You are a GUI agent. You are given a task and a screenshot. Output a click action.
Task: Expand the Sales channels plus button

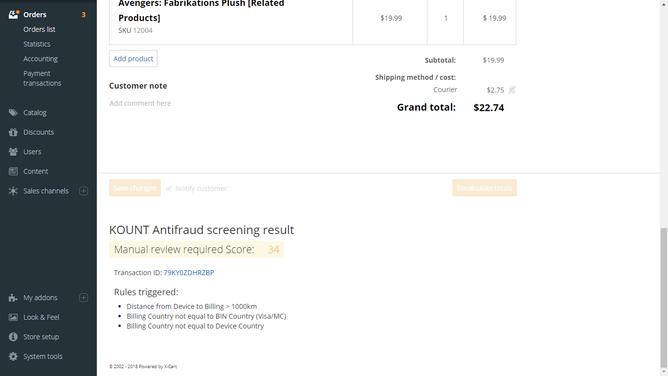click(84, 191)
